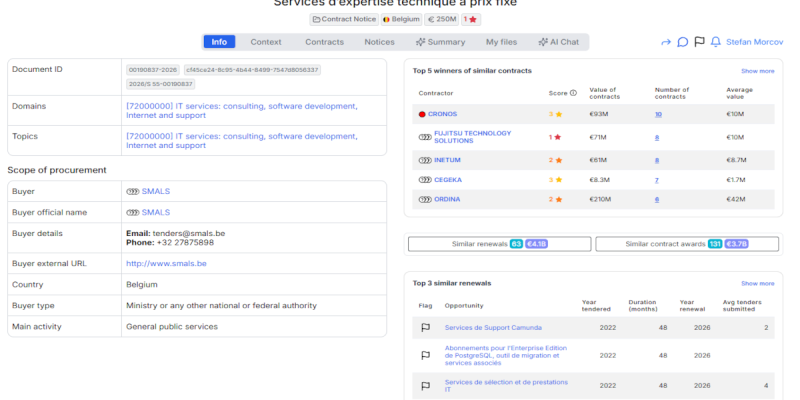Open the Contracts tab
Viewport: 800px width, 400px height.
pos(324,42)
